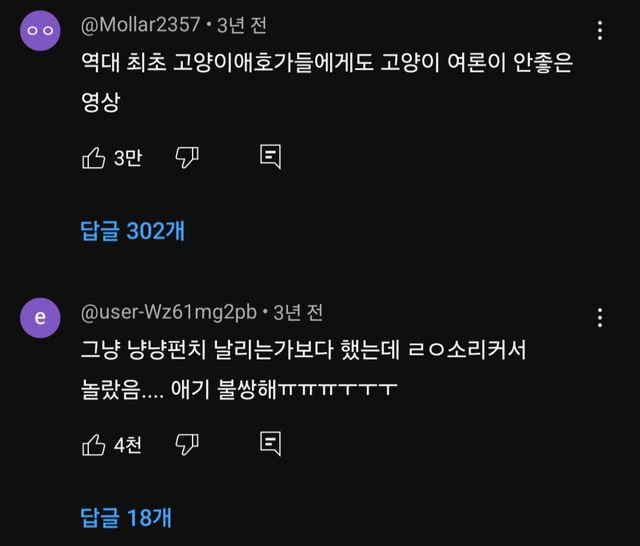The image size is (640, 546).
Task: Like the comment by @Mollar2357
Action: point(93,157)
